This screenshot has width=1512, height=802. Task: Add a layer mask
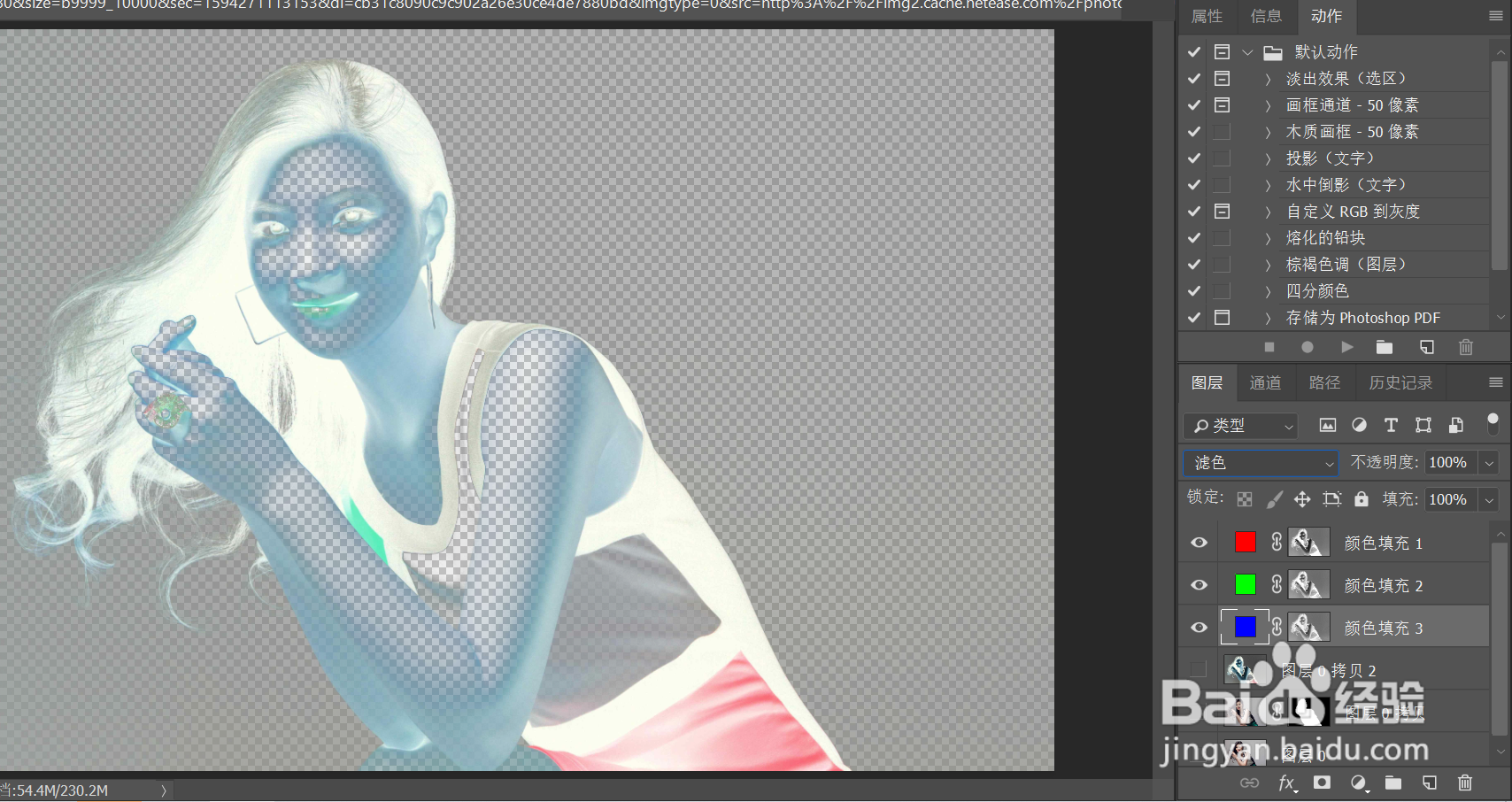(1322, 783)
